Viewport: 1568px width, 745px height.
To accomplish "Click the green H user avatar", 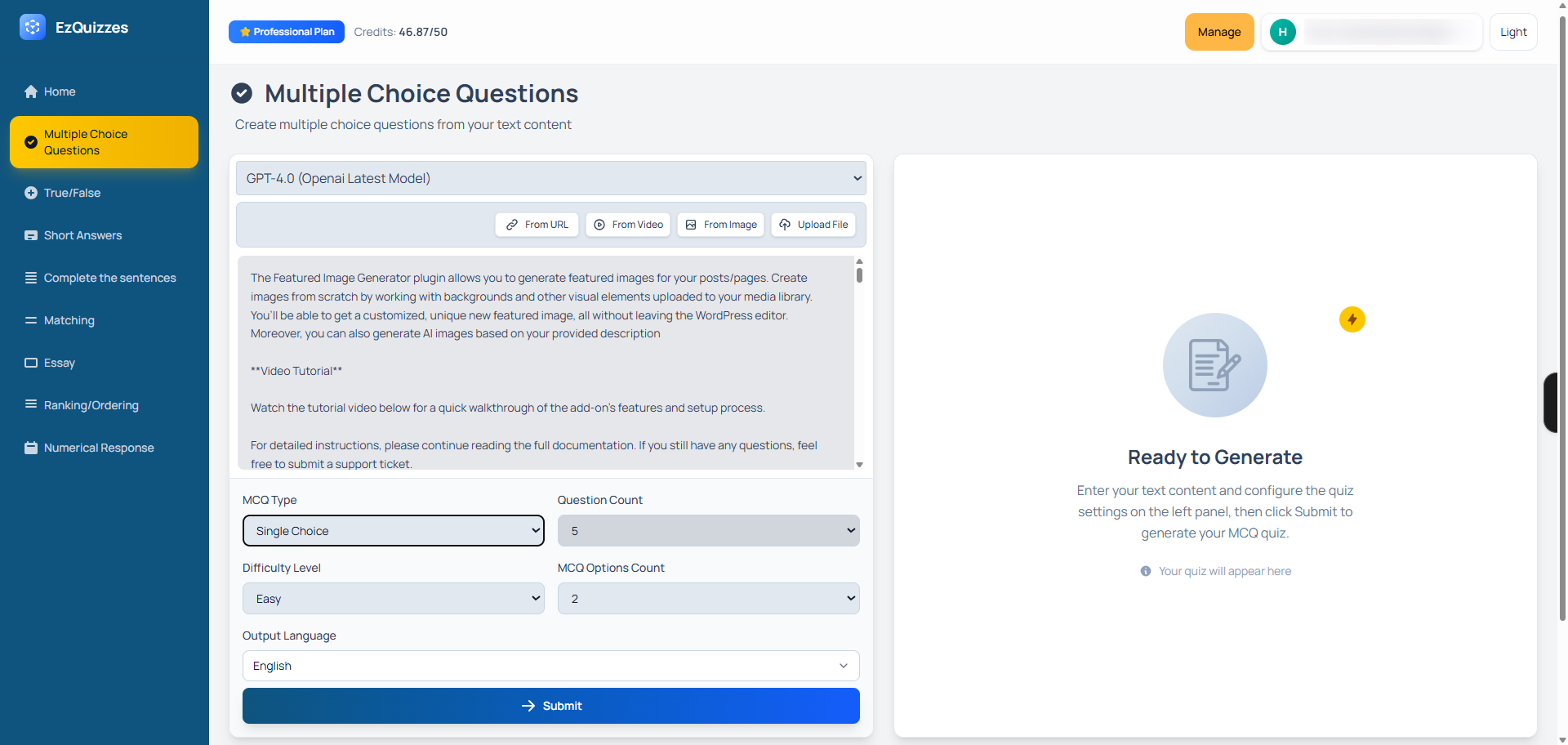I will [1282, 32].
